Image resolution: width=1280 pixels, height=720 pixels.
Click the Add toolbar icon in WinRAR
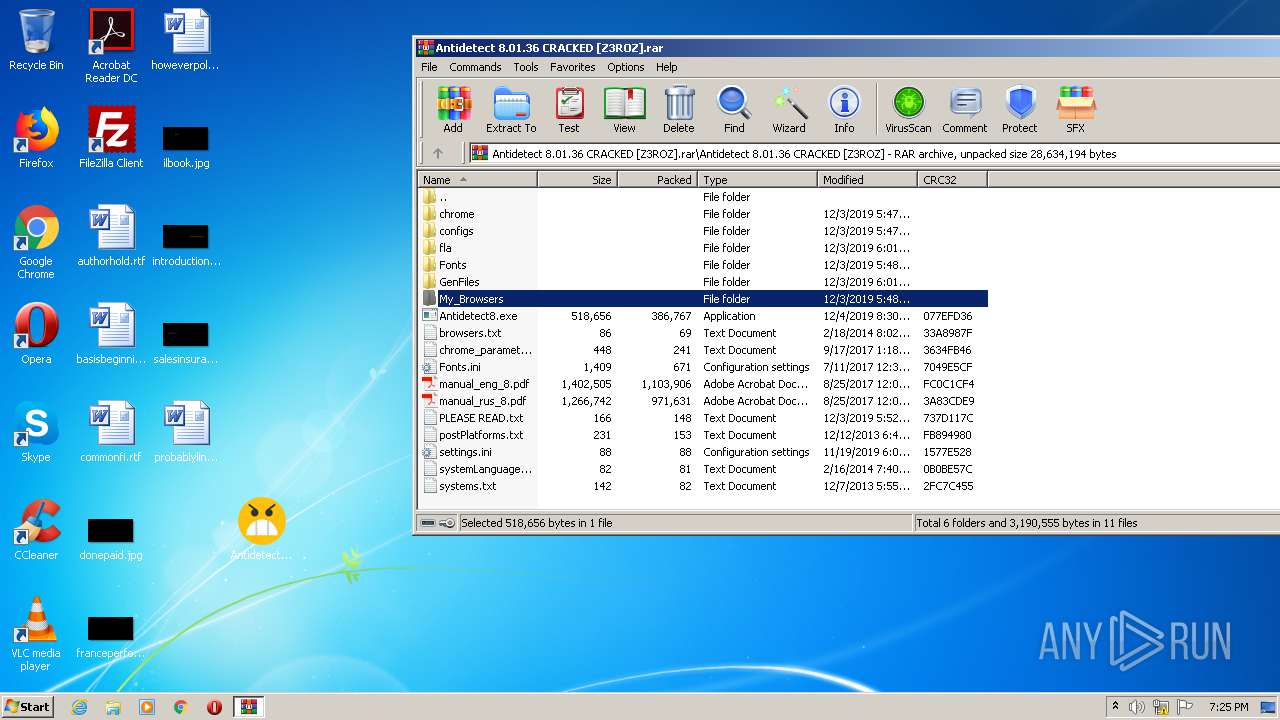(453, 110)
